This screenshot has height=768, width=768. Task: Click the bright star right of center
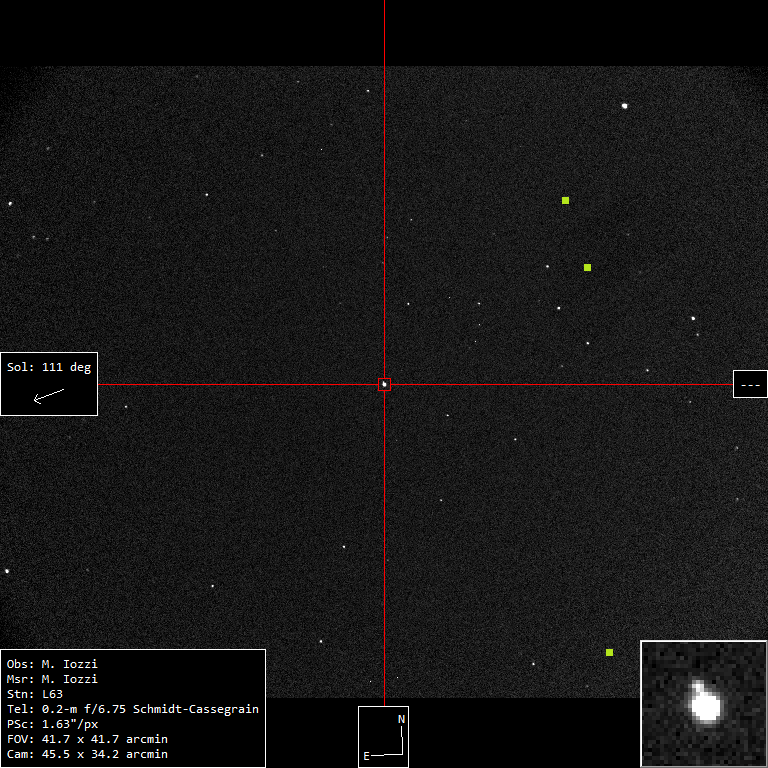693,319
